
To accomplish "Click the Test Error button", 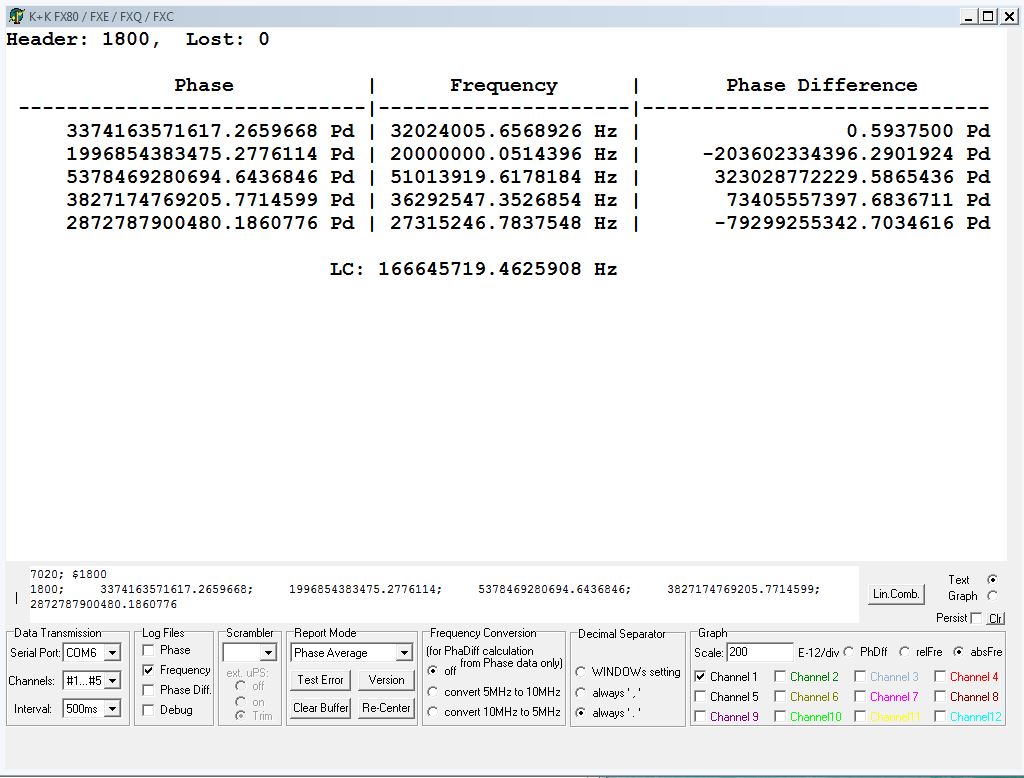I will (x=320, y=680).
